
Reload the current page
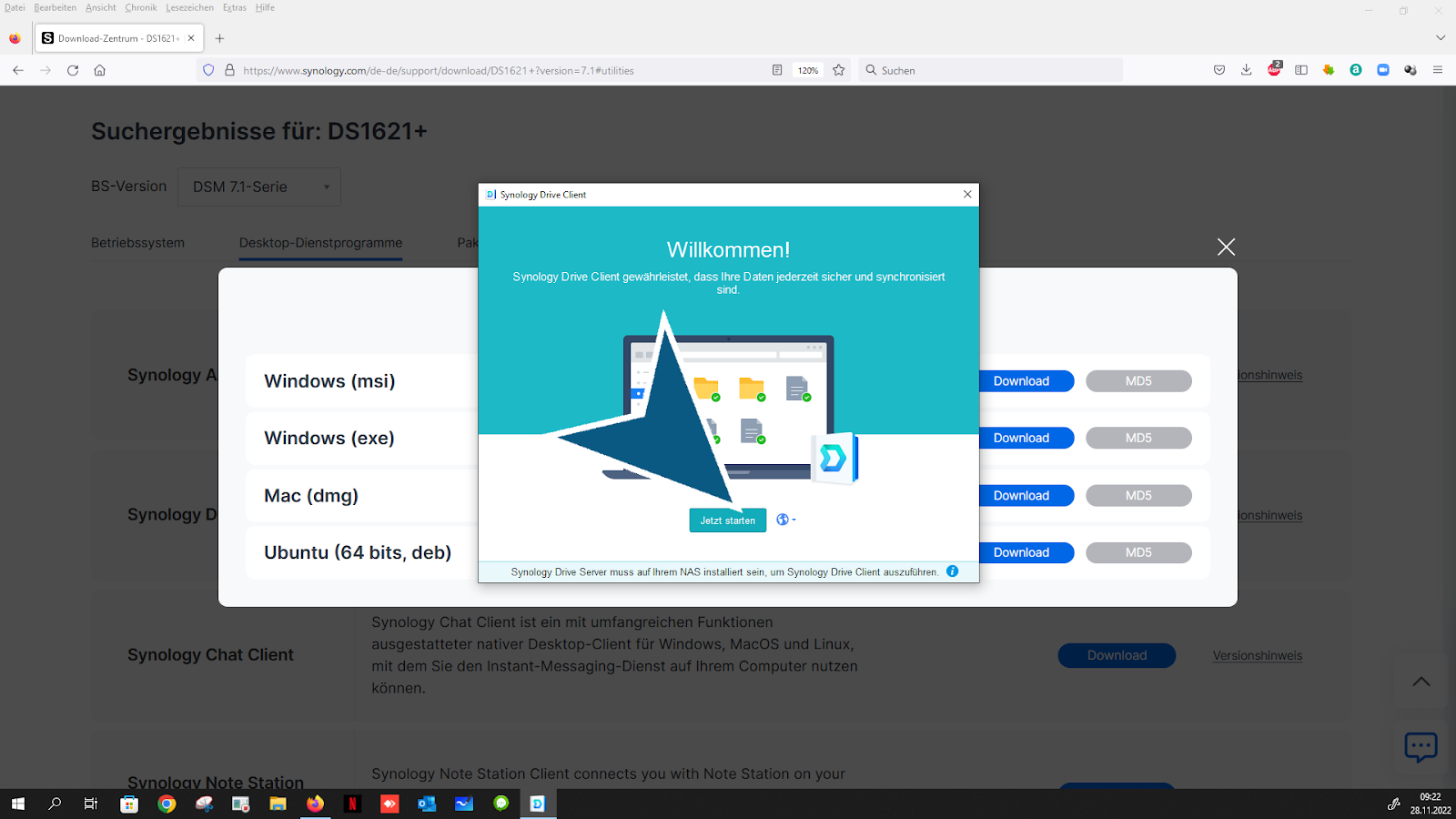tap(73, 70)
